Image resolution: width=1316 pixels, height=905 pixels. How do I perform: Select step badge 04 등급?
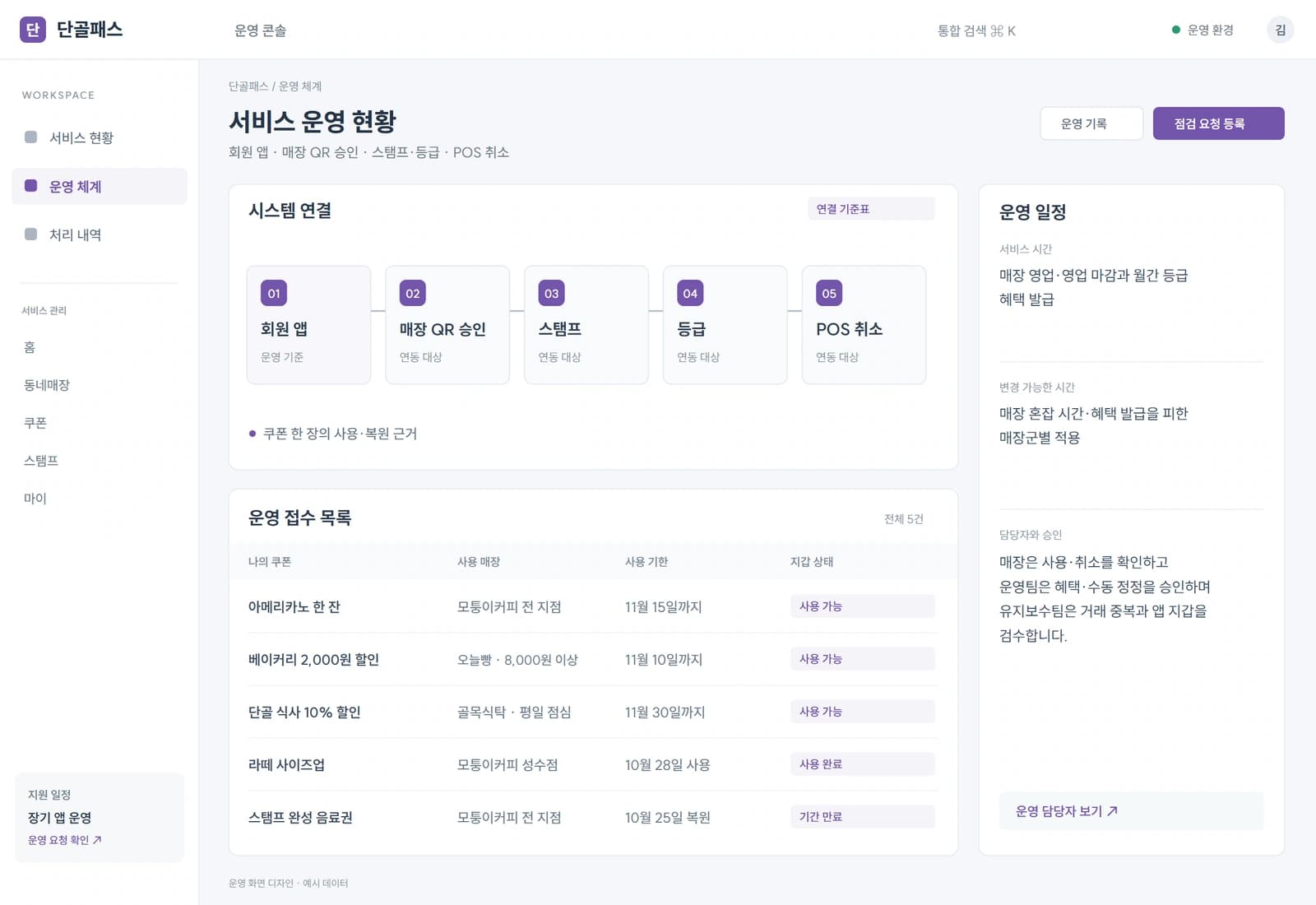click(x=690, y=294)
